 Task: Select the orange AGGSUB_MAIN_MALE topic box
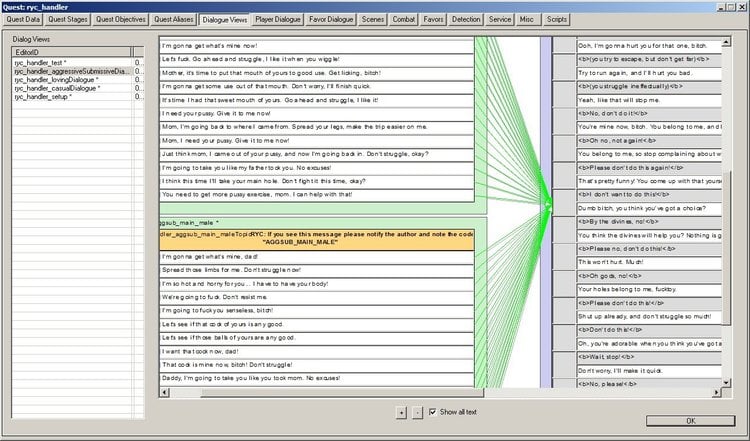click(317, 239)
